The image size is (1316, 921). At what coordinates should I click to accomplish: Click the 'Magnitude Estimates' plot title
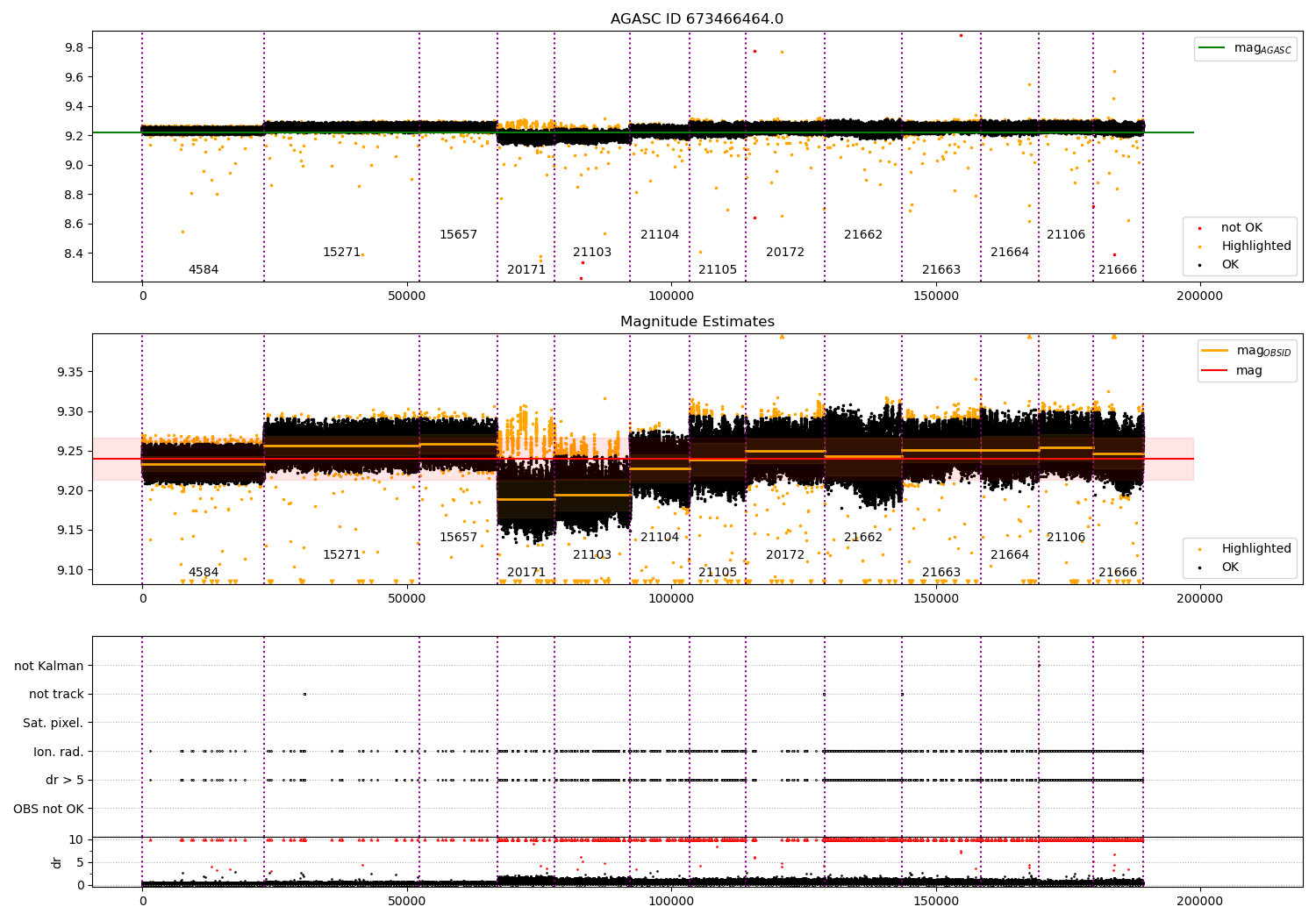point(697,322)
